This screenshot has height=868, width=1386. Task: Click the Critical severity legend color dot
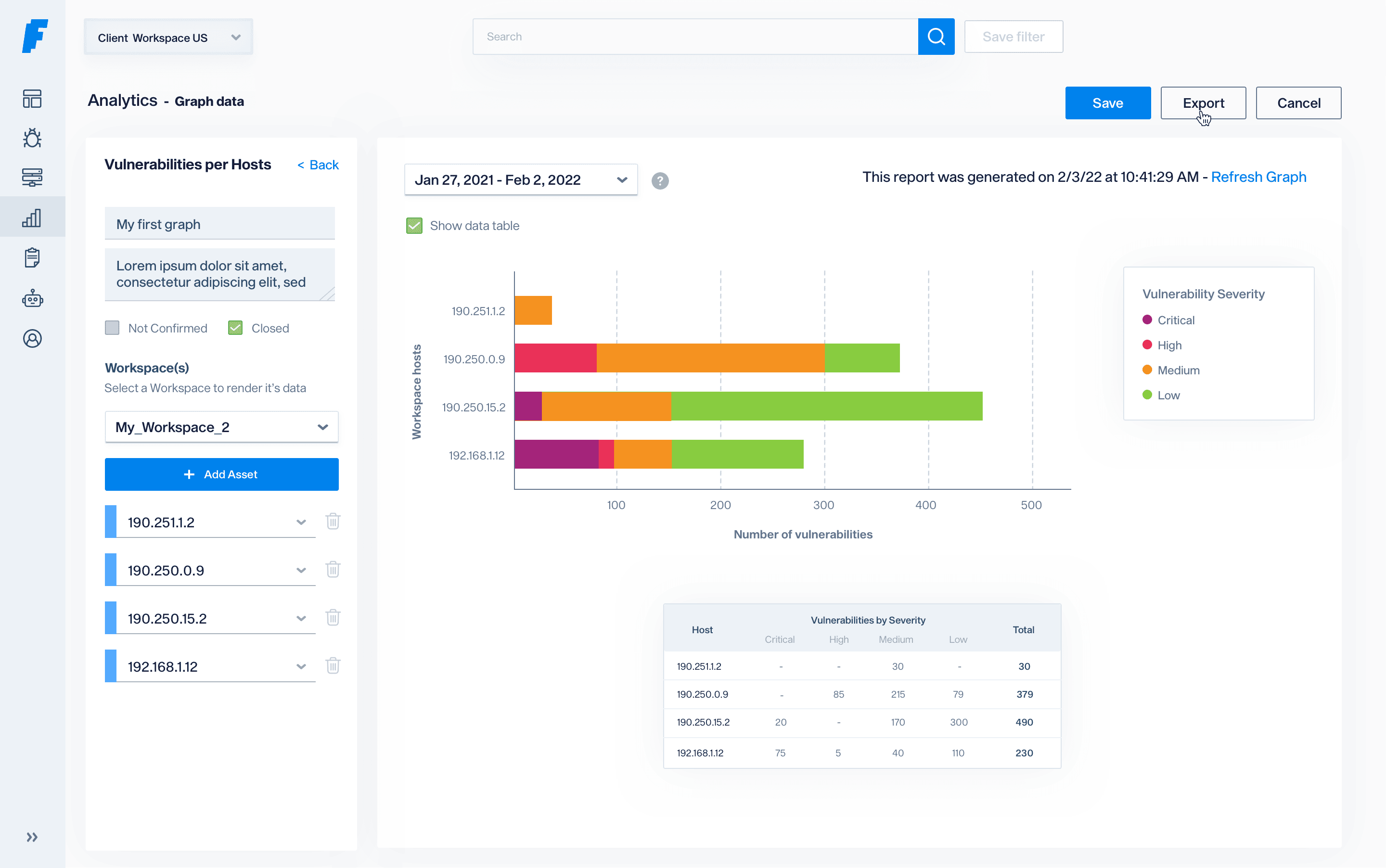point(1147,320)
